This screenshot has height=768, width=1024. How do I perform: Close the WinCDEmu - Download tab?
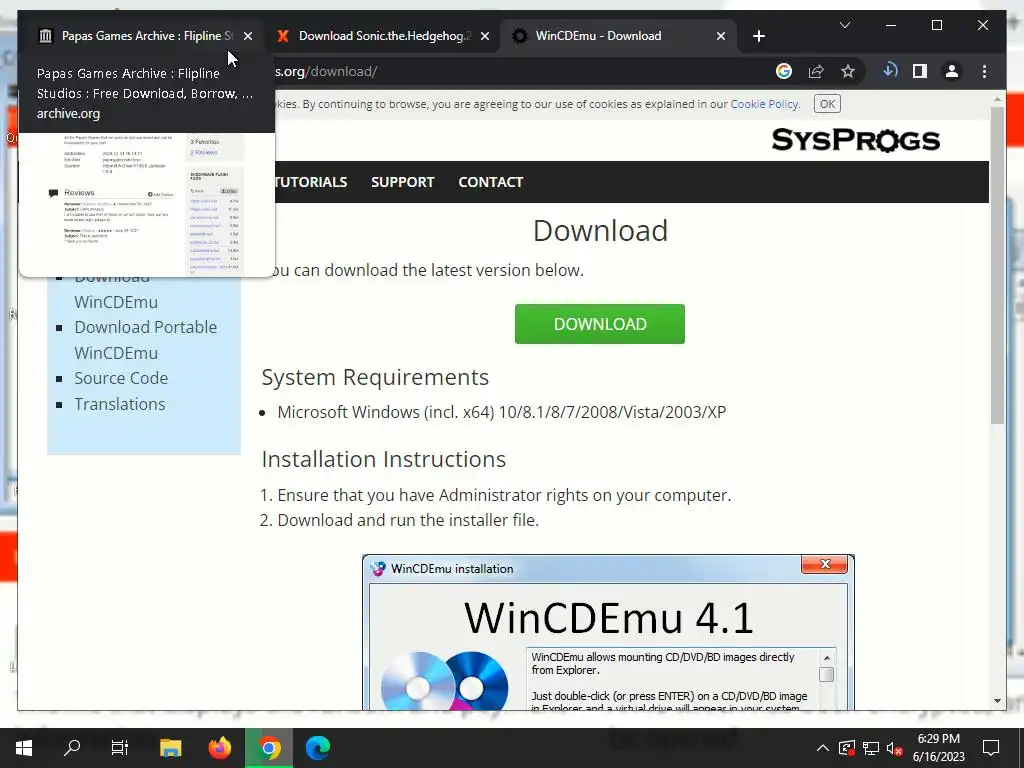(x=721, y=37)
